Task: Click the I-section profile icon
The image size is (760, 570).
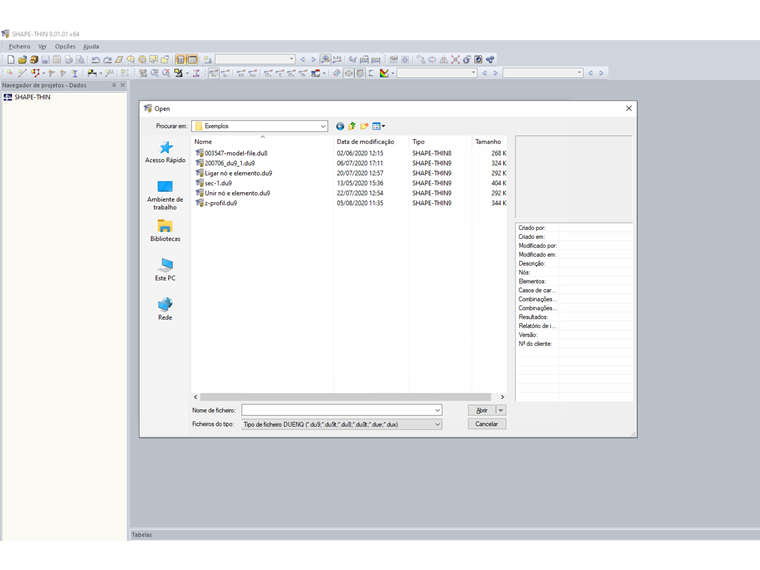Action: [x=75, y=73]
